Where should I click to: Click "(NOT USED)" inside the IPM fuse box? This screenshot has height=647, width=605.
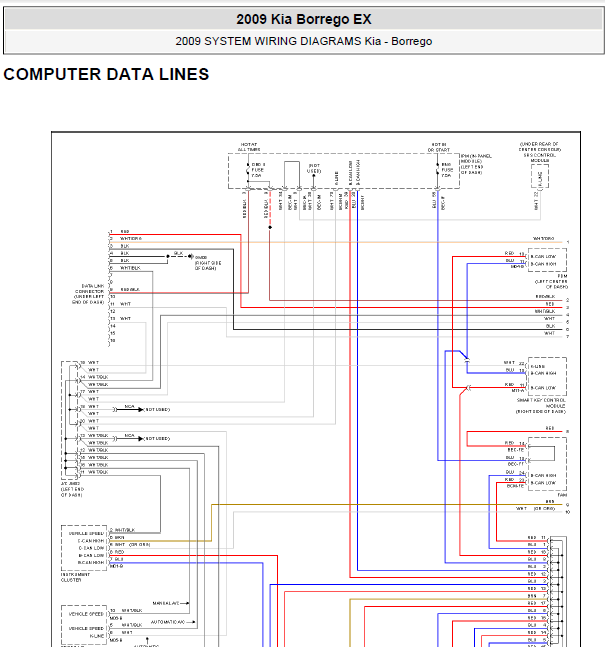[314, 168]
